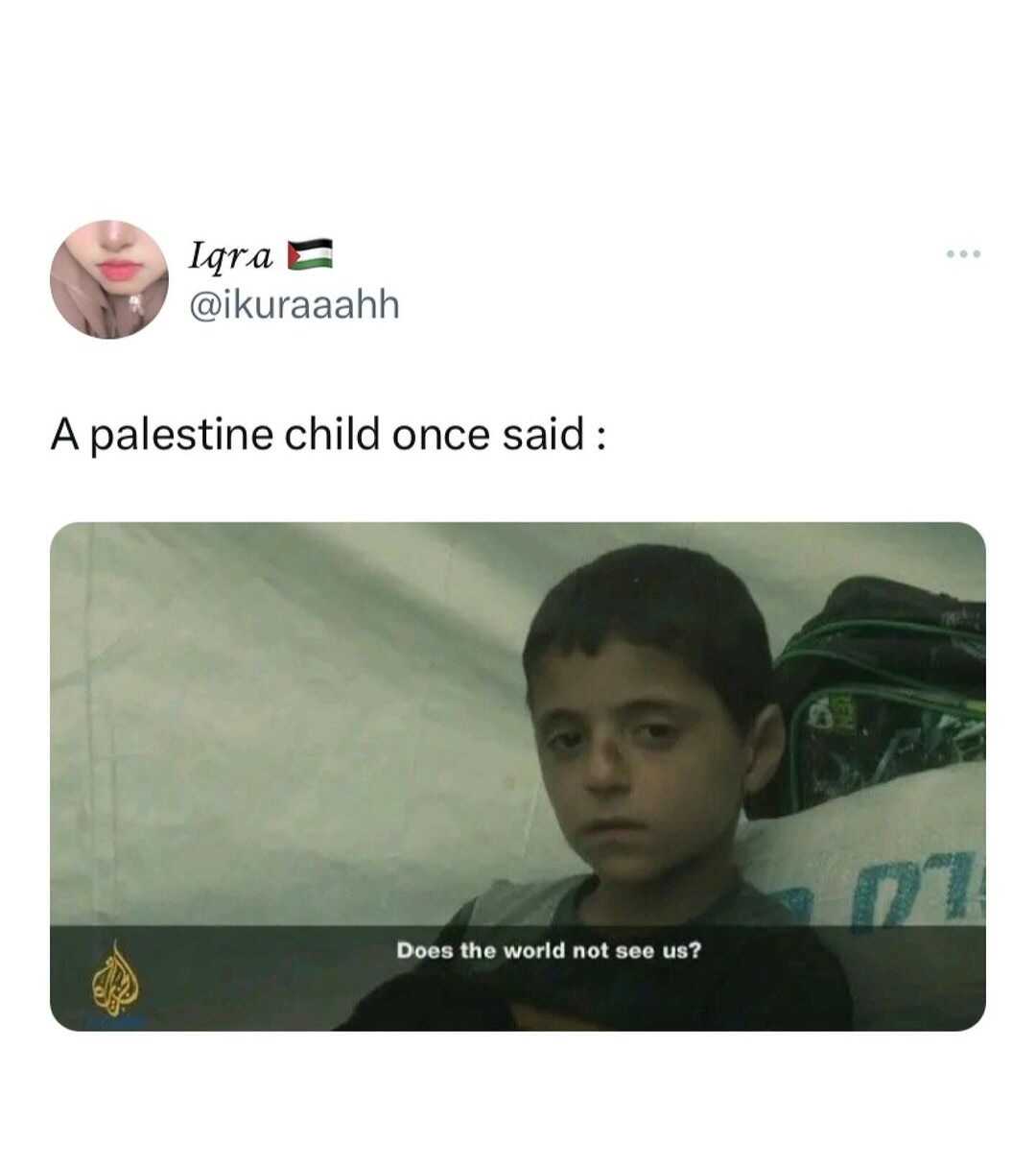Open Iqra's profile avatar picture
The image size is (1036, 1167).
coord(109,279)
